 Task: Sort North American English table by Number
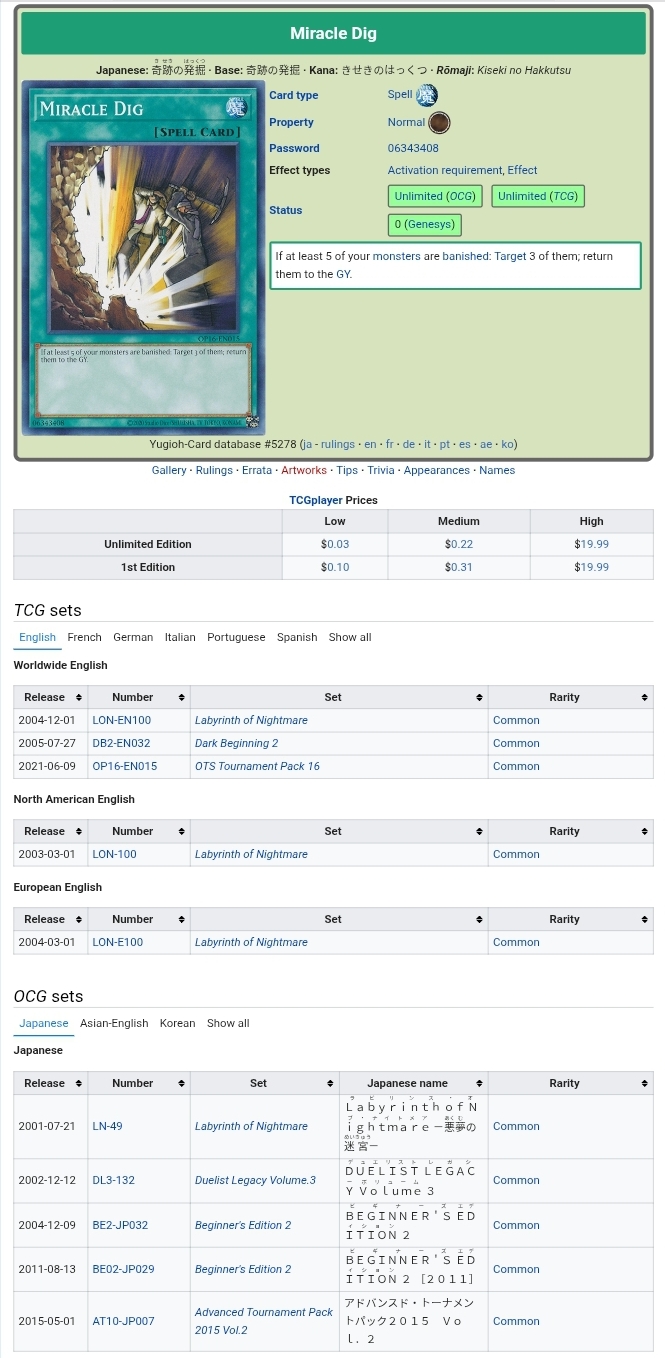point(139,831)
